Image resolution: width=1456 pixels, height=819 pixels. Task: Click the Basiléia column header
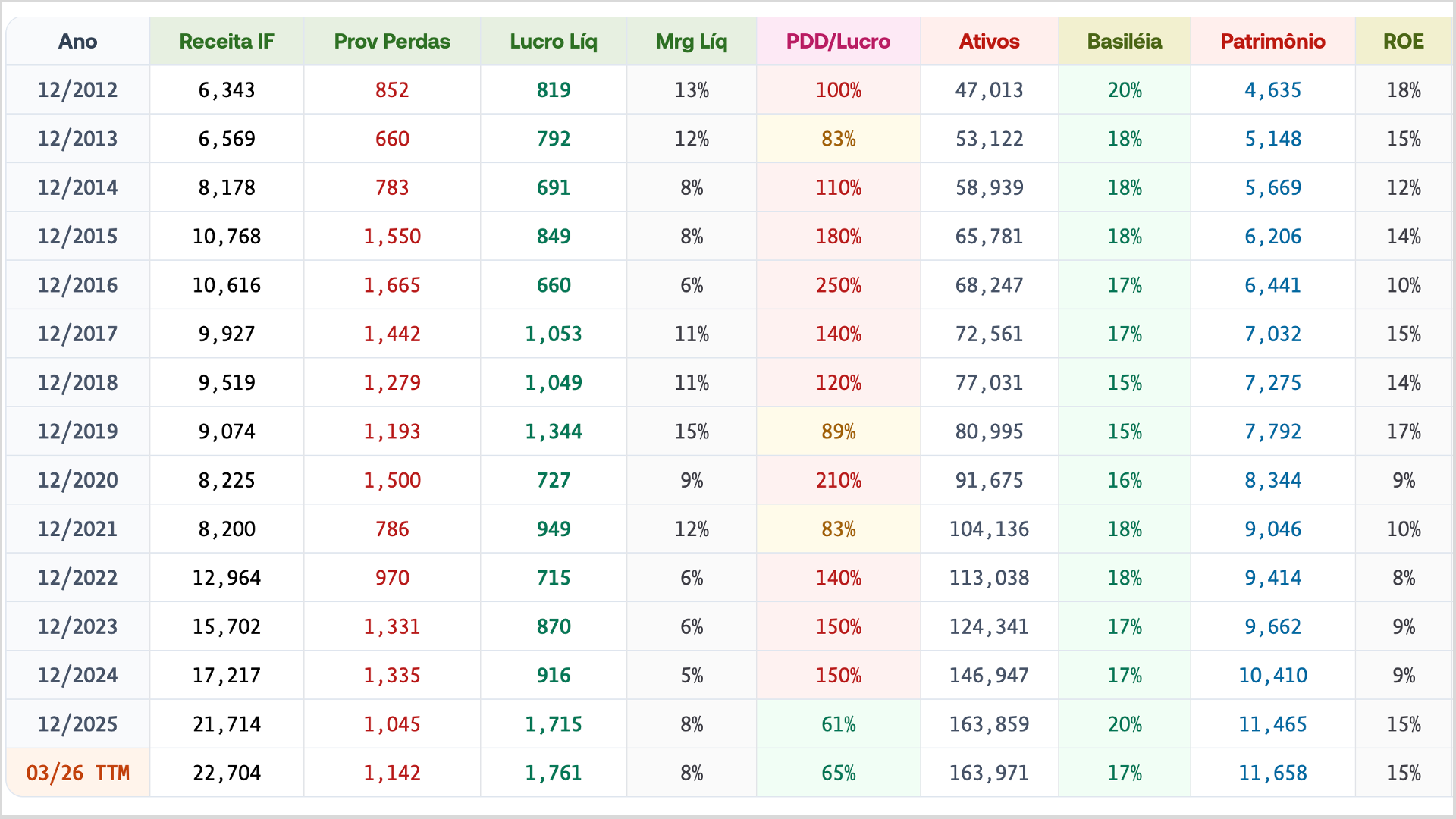[1124, 42]
